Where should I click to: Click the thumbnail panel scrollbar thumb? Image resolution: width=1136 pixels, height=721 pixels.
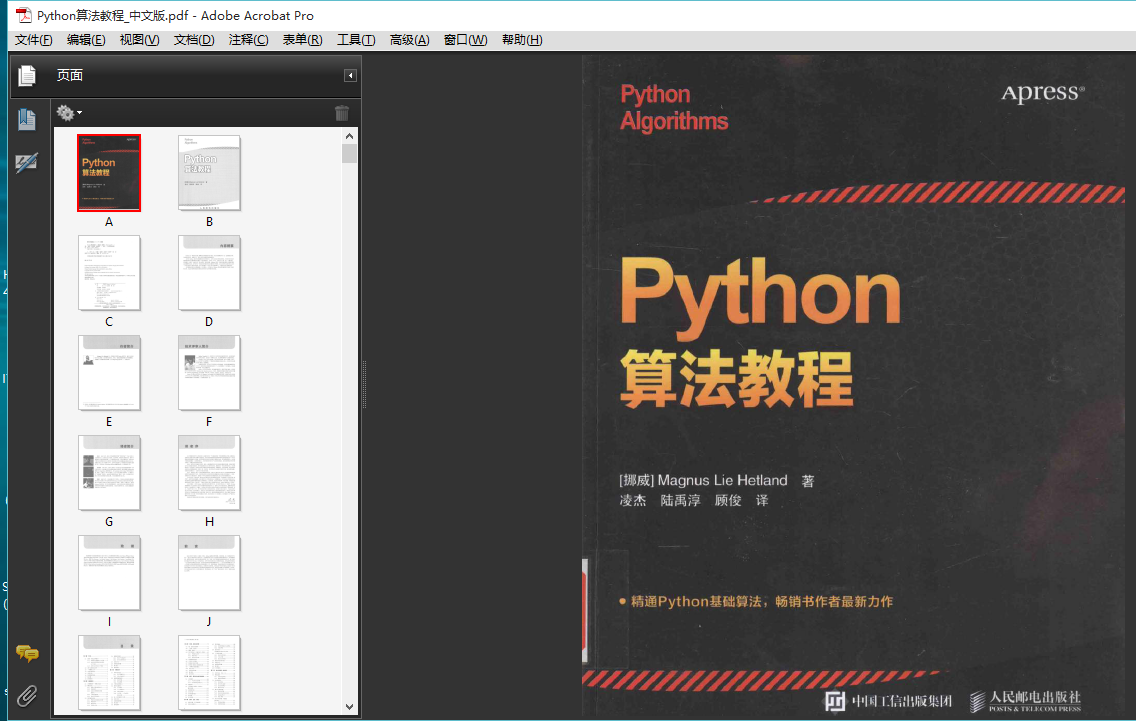[350, 154]
